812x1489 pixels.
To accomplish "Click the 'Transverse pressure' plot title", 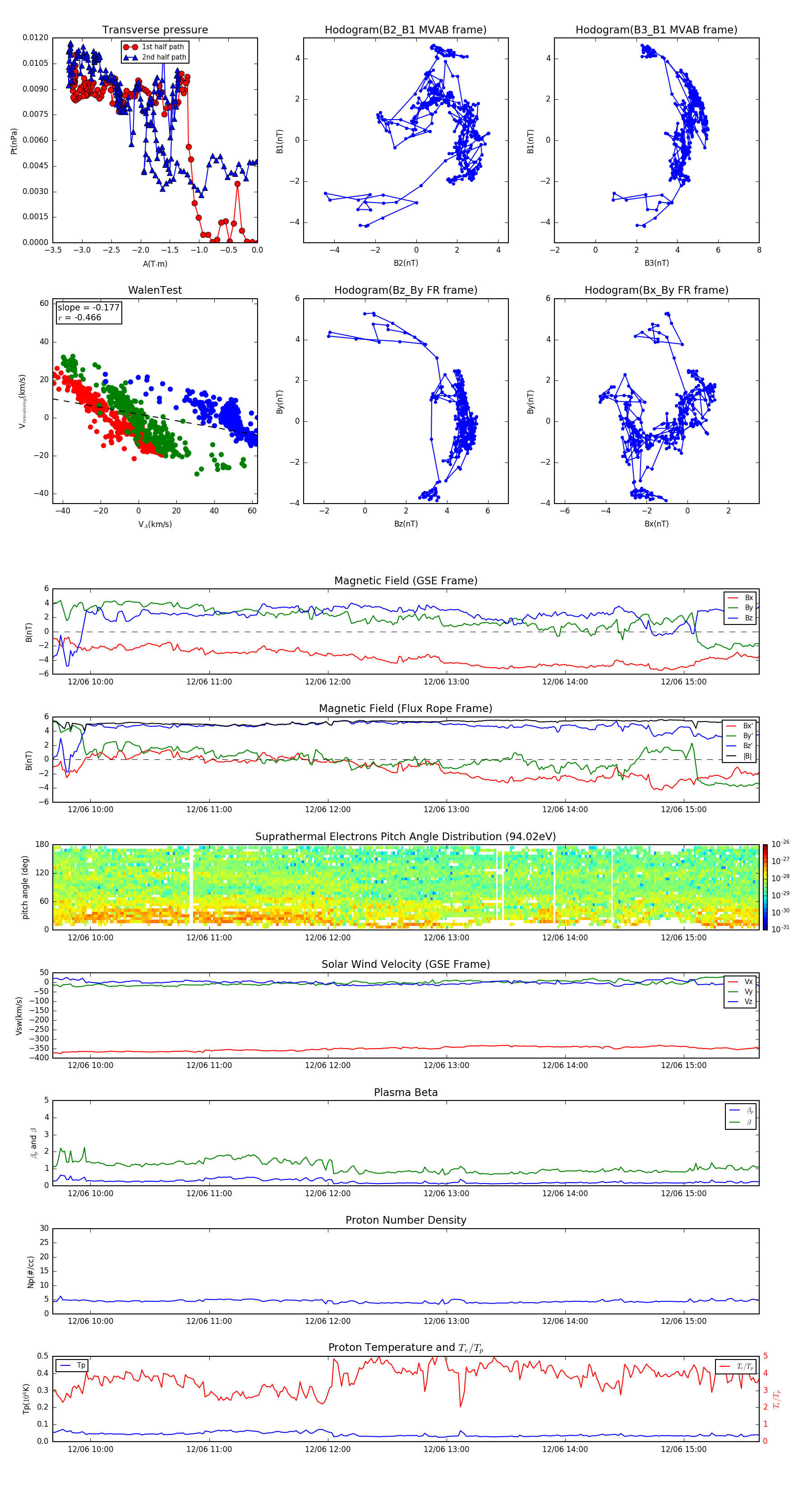I will [155, 29].
